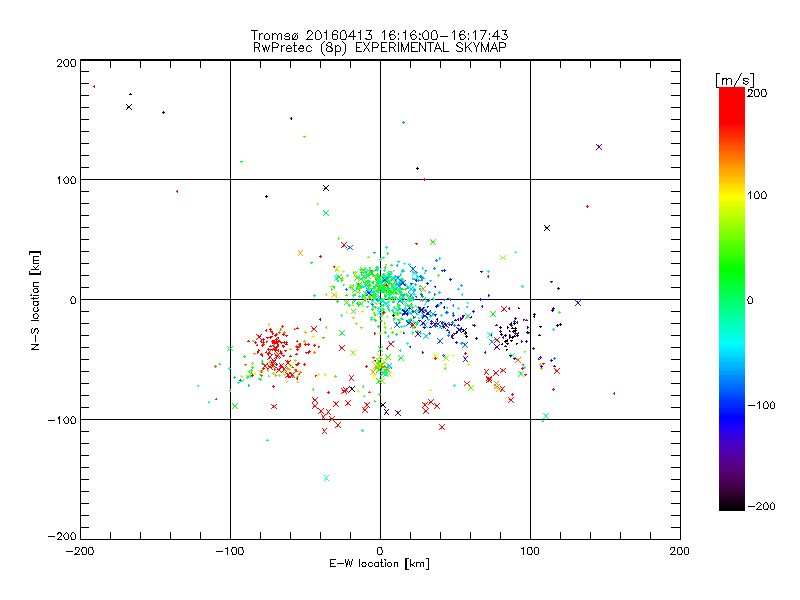This screenshot has height=600, width=800.
Task: Click the isolated cyan X marker near -150 km N-S
Action: coord(327,478)
